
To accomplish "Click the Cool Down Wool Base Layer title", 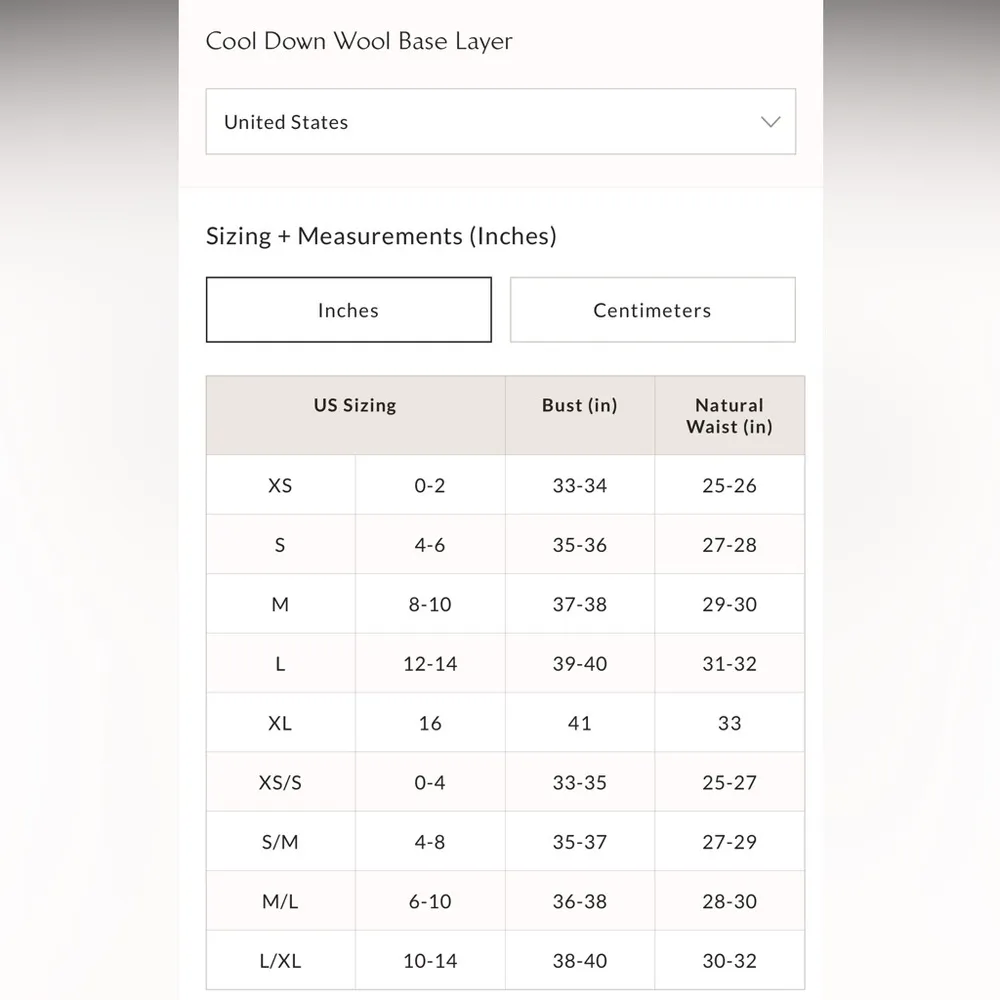I will [x=359, y=42].
